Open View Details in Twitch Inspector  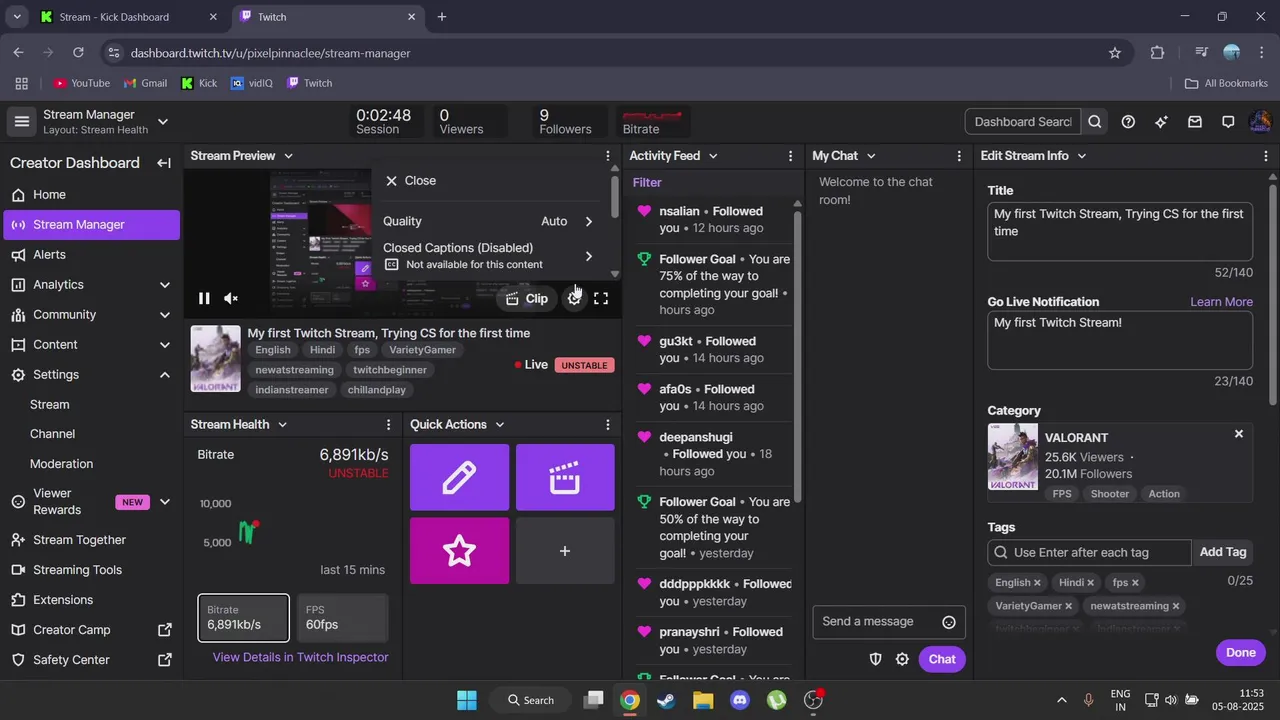(300, 657)
